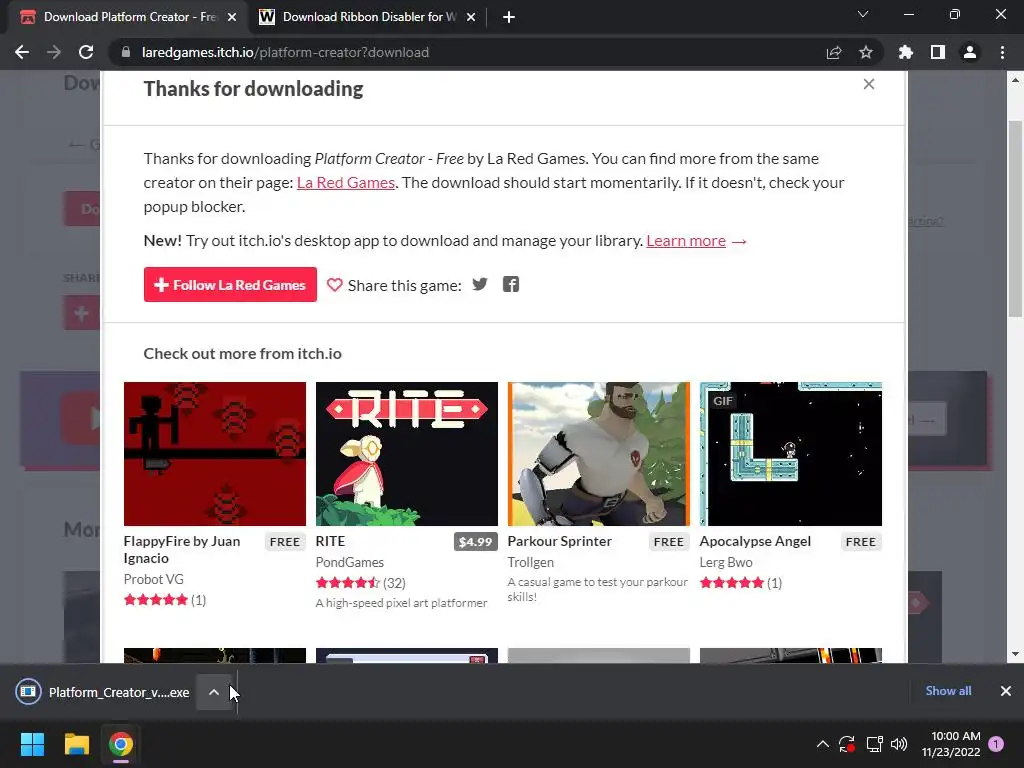Expand download item options chevron
The width and height of the screenshot is (1024, 768).
coord(214,692)
